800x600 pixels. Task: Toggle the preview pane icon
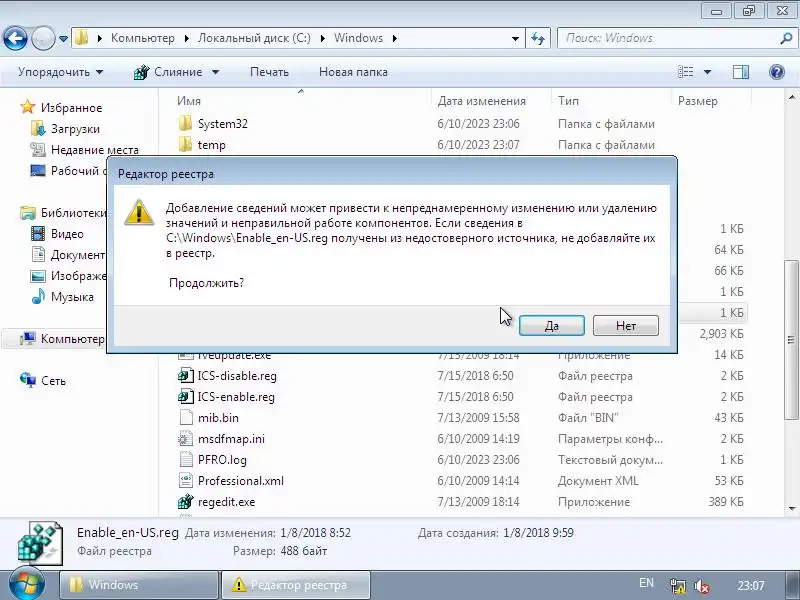coord(741,72)
